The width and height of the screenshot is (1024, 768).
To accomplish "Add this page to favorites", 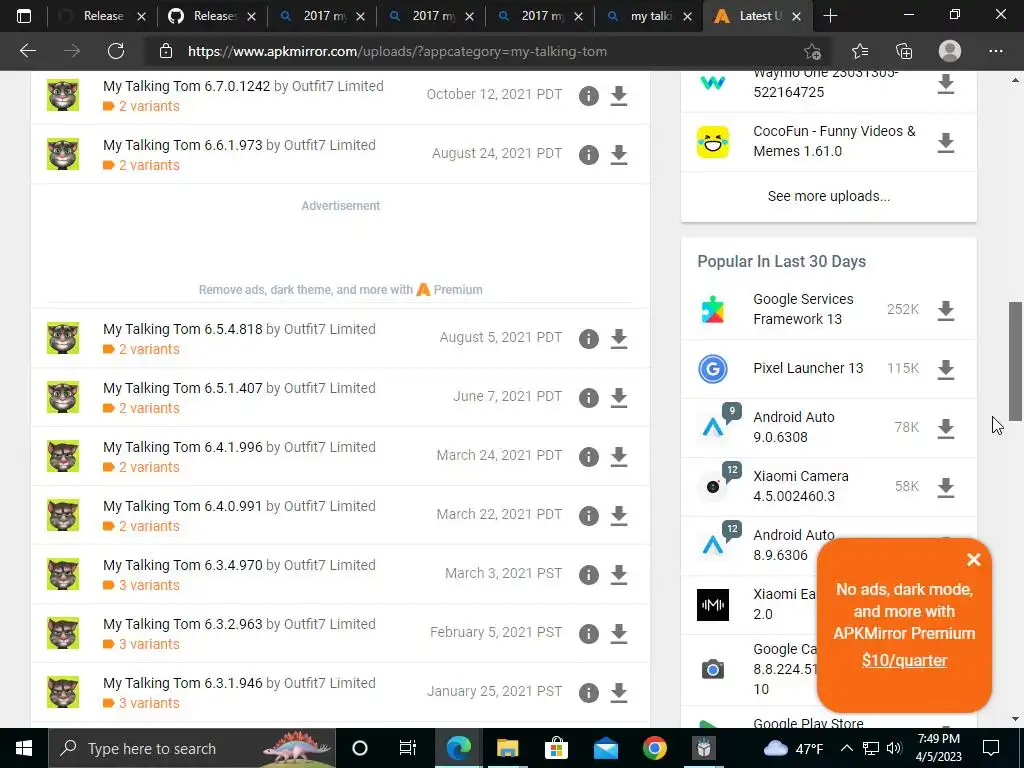I will (812, 51).
